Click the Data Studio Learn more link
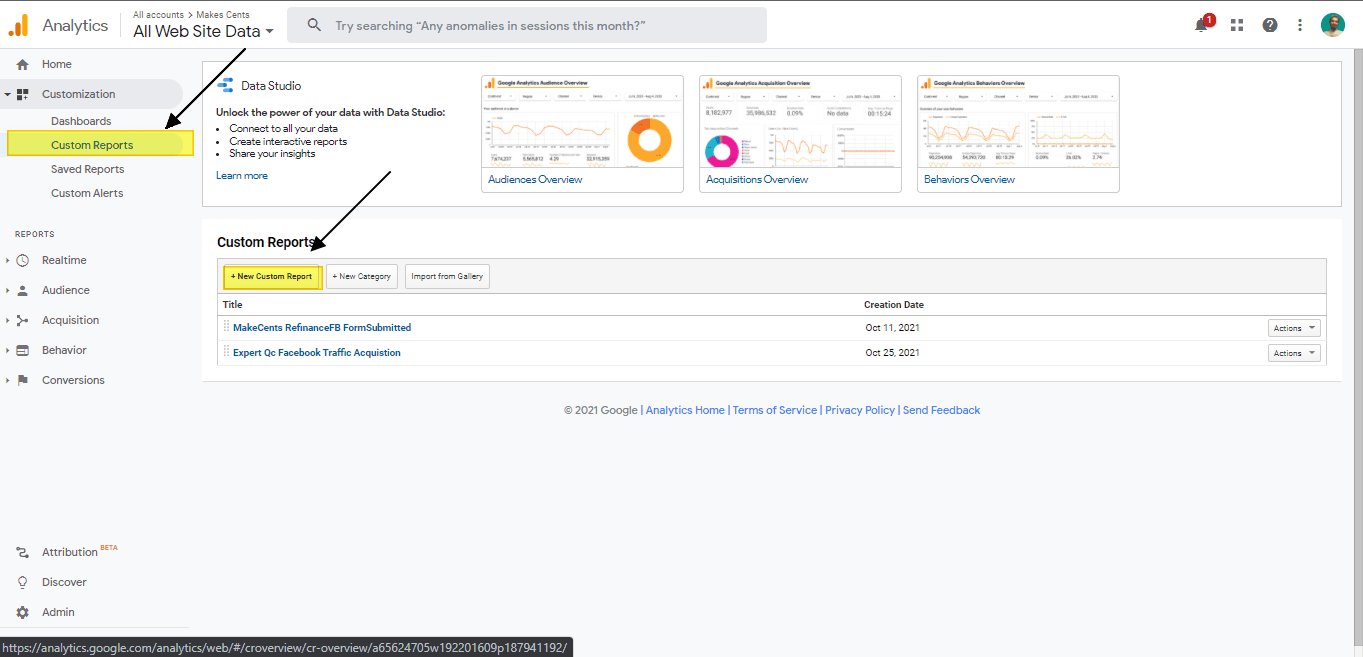This screenshot has width=1363, height=657. (x=242, y=176)
